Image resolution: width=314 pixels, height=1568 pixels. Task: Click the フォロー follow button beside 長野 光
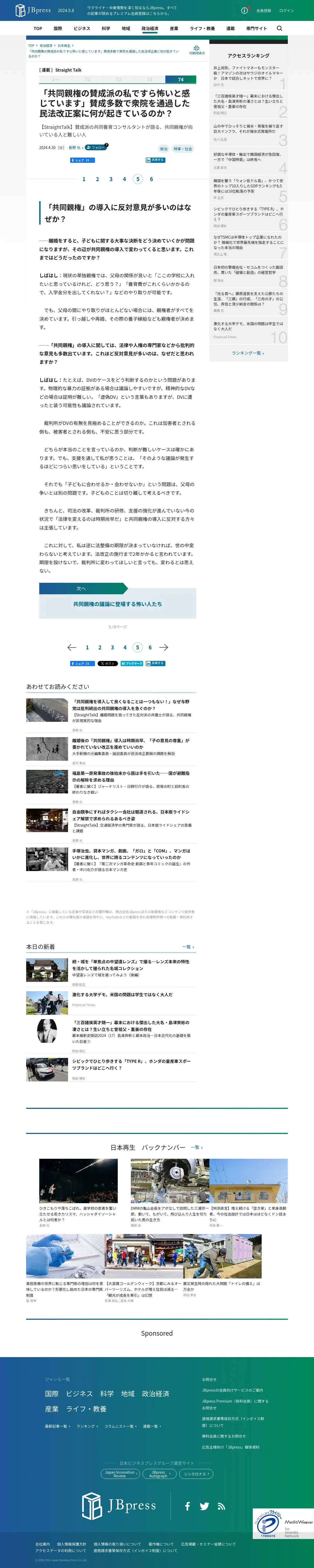click(x=96, y=147)
